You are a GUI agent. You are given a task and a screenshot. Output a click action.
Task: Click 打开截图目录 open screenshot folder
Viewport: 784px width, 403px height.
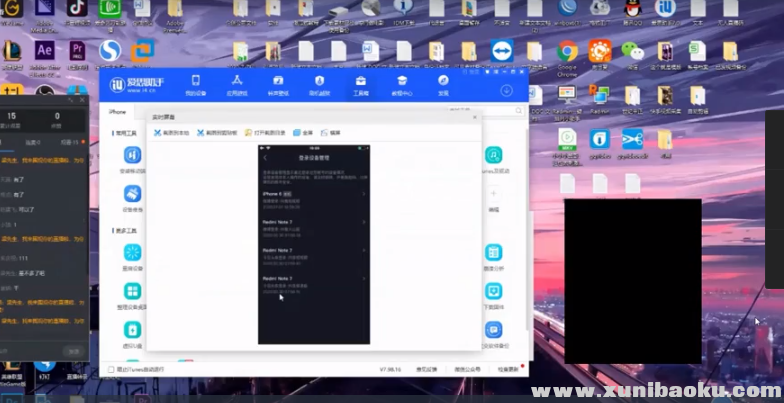(x=263, y=133)
